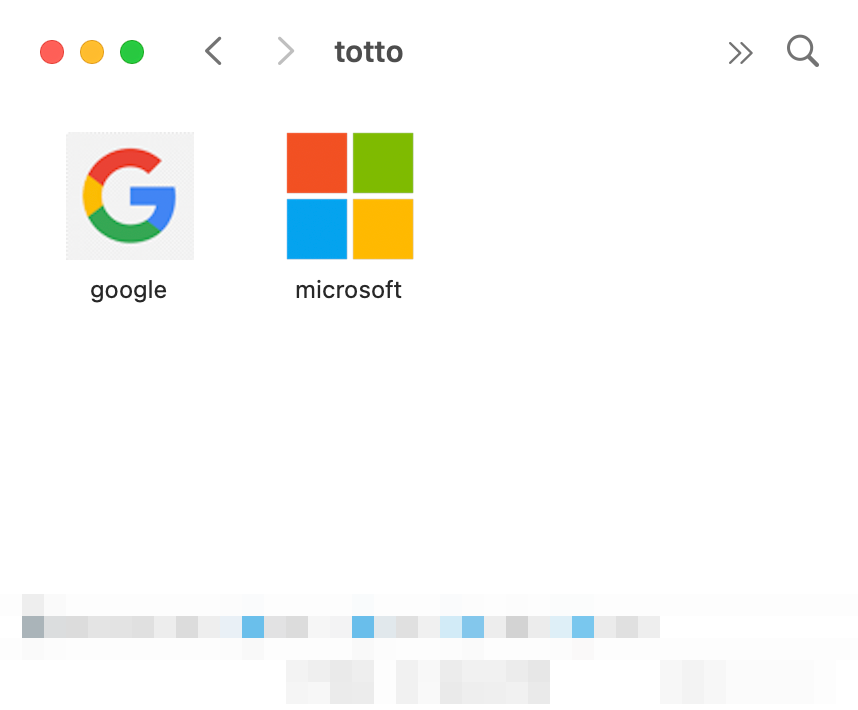Image resolution: width=858 pixels, height=710 pixels.
Task: Open the search magnifier in the toolbar
Action: click(803, 51)
